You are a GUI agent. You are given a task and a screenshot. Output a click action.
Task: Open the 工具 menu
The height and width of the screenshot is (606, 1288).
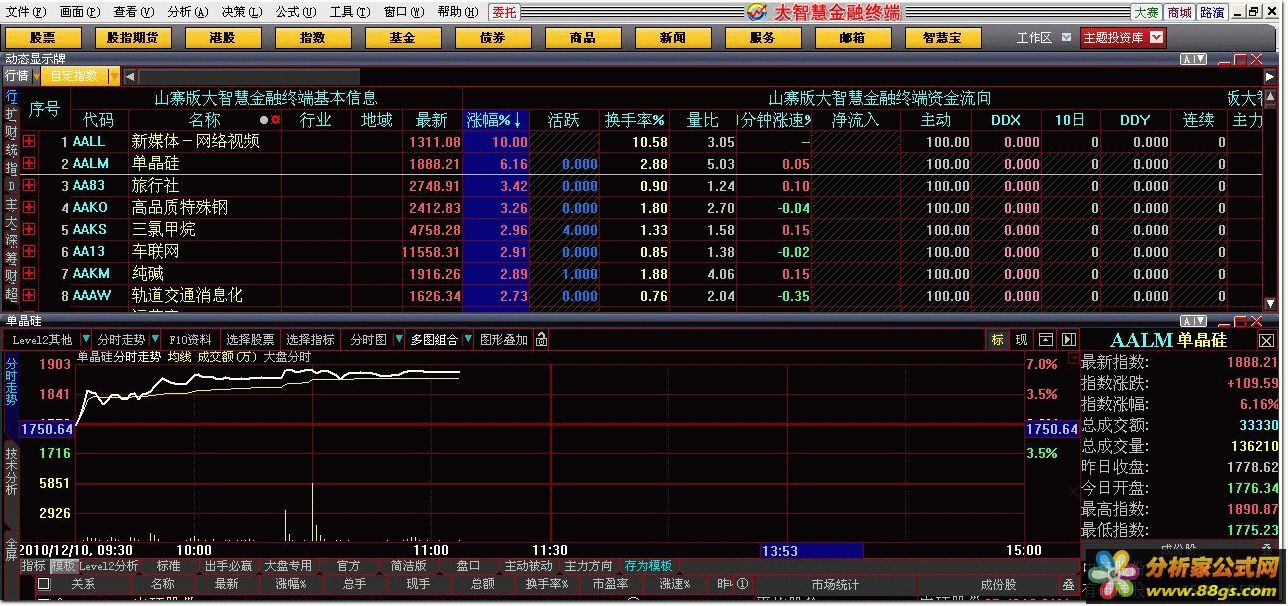[x=349, y=12]
